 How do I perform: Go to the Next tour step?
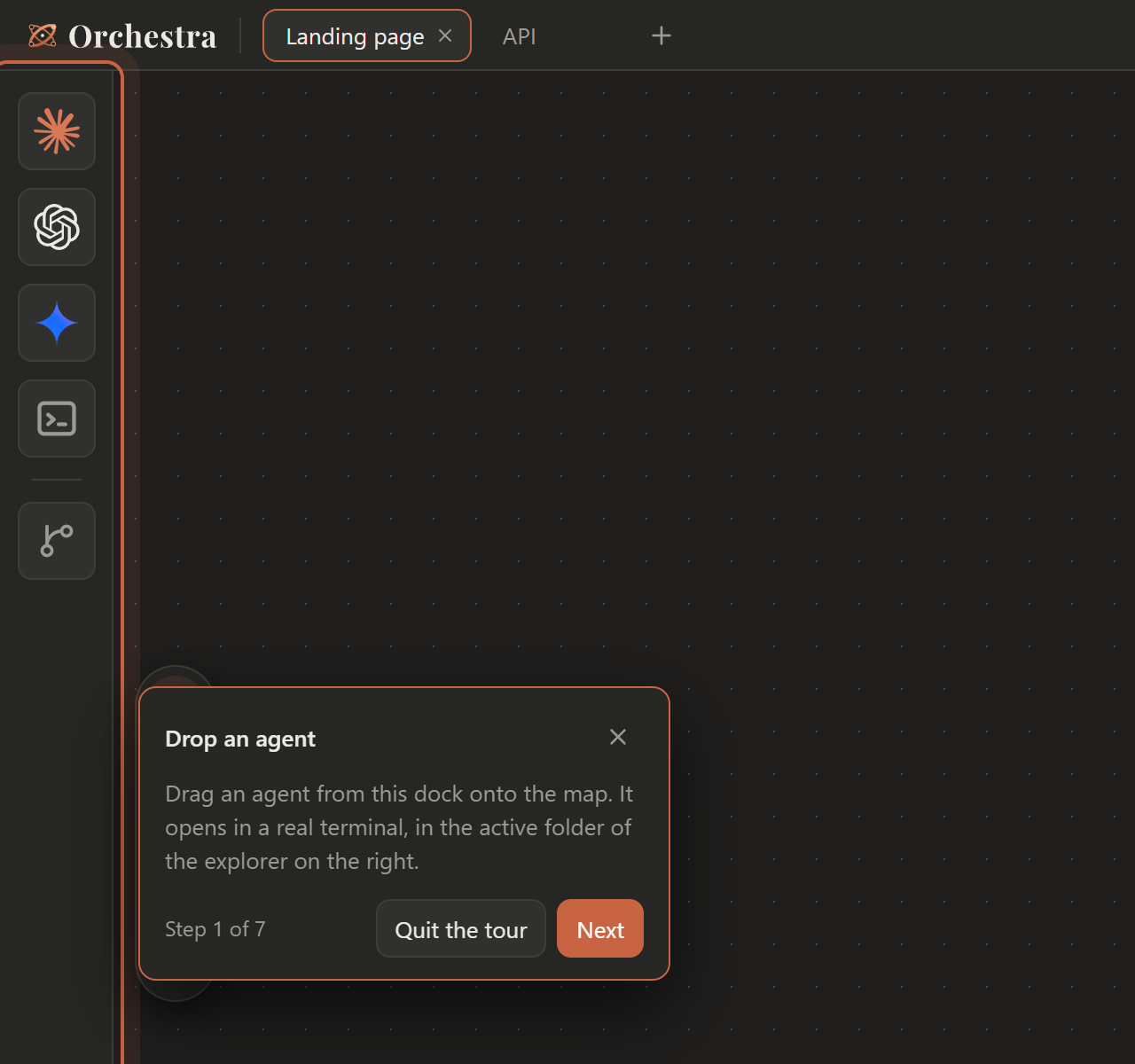[x=600, y=929]
